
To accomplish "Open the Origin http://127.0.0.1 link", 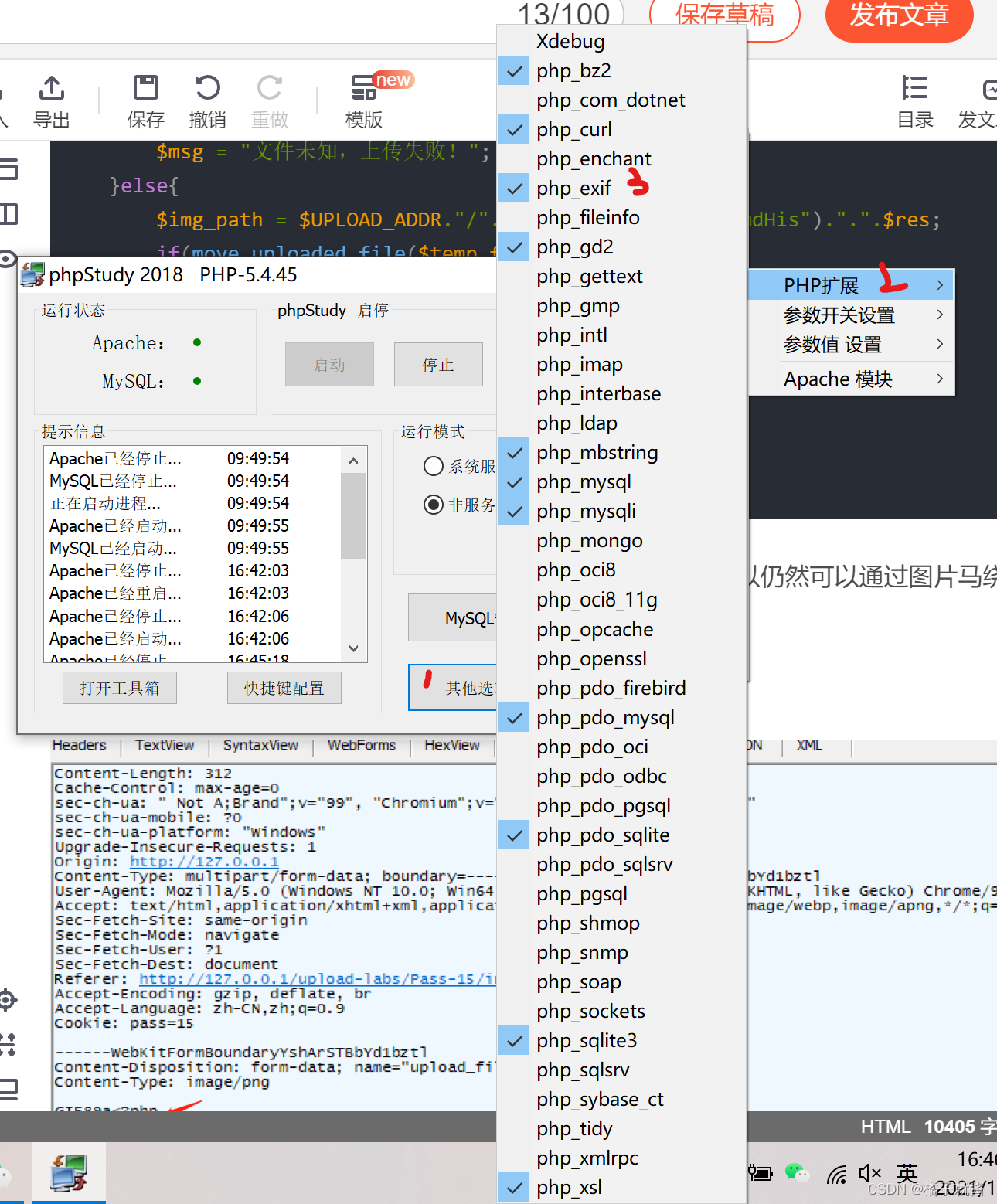I will [x=204, y=862].
